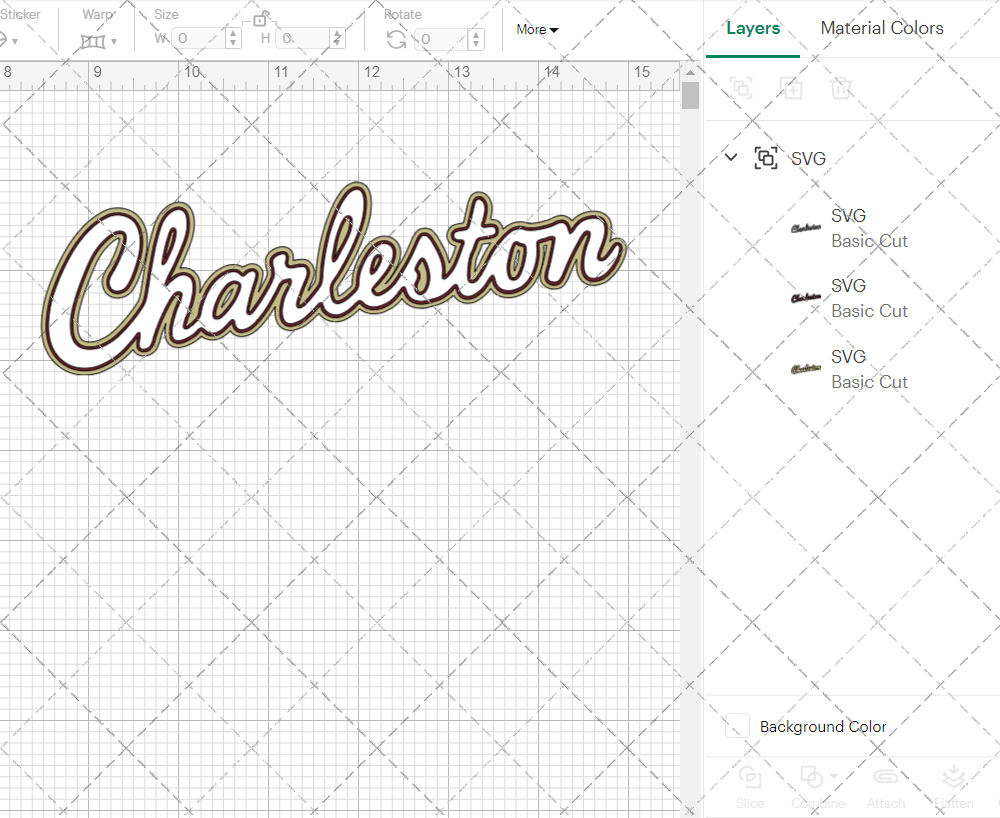
Task: Click the Warp grid icon
Action: [x=93, y=41]
